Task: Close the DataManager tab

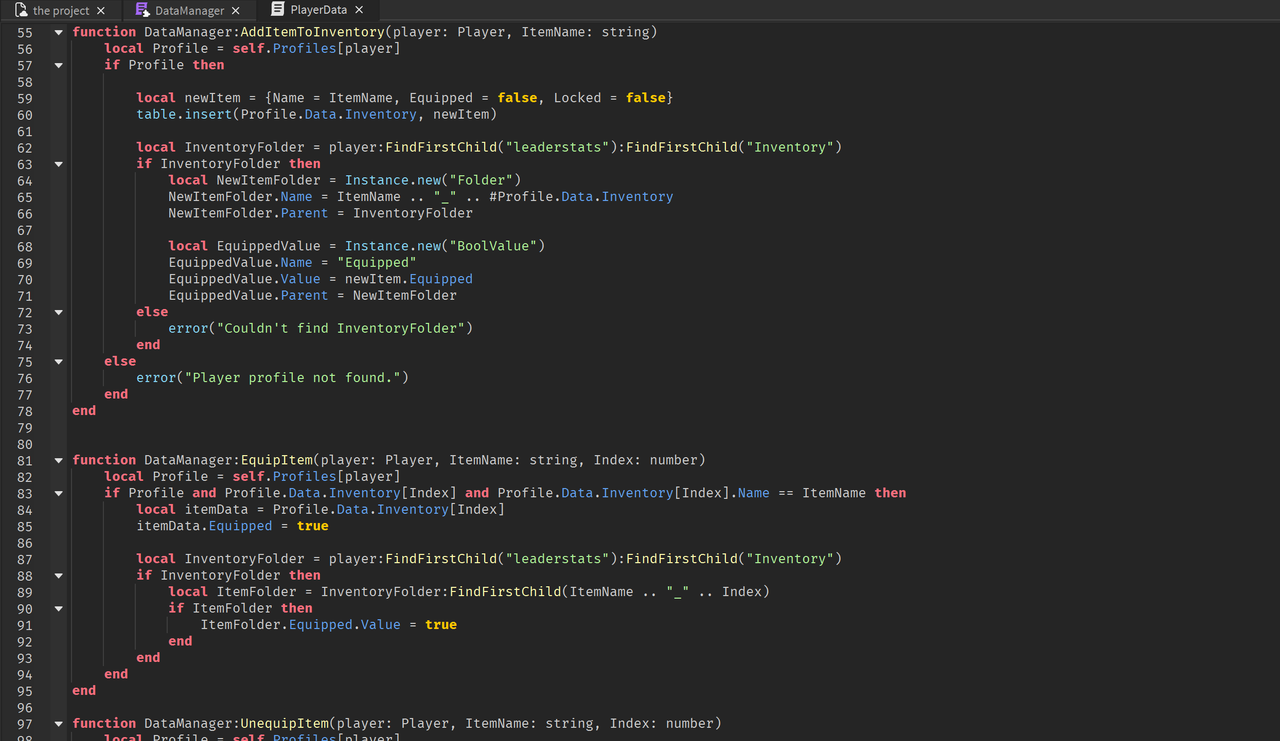Action: point(234,10)
